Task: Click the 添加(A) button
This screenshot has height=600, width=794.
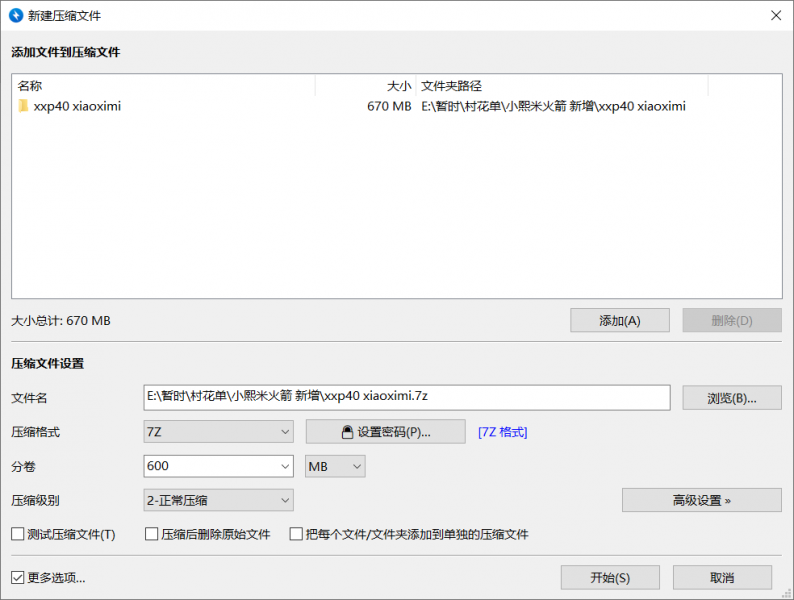Action: pyautogui.click(x=620, y=321)
